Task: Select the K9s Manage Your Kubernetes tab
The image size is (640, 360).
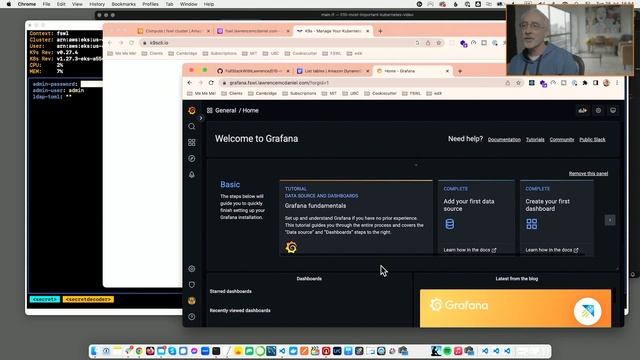Action: (333, 31)
